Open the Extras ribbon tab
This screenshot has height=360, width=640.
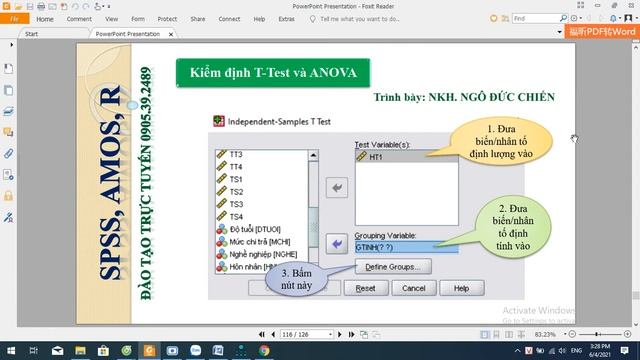(x=287, y=19)
